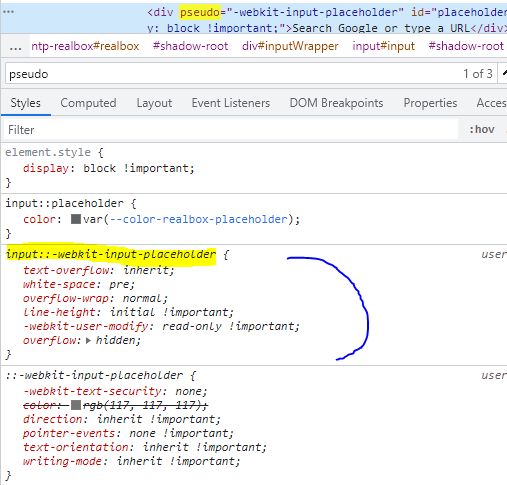Click the element.style selector

[x=48, y=152]
